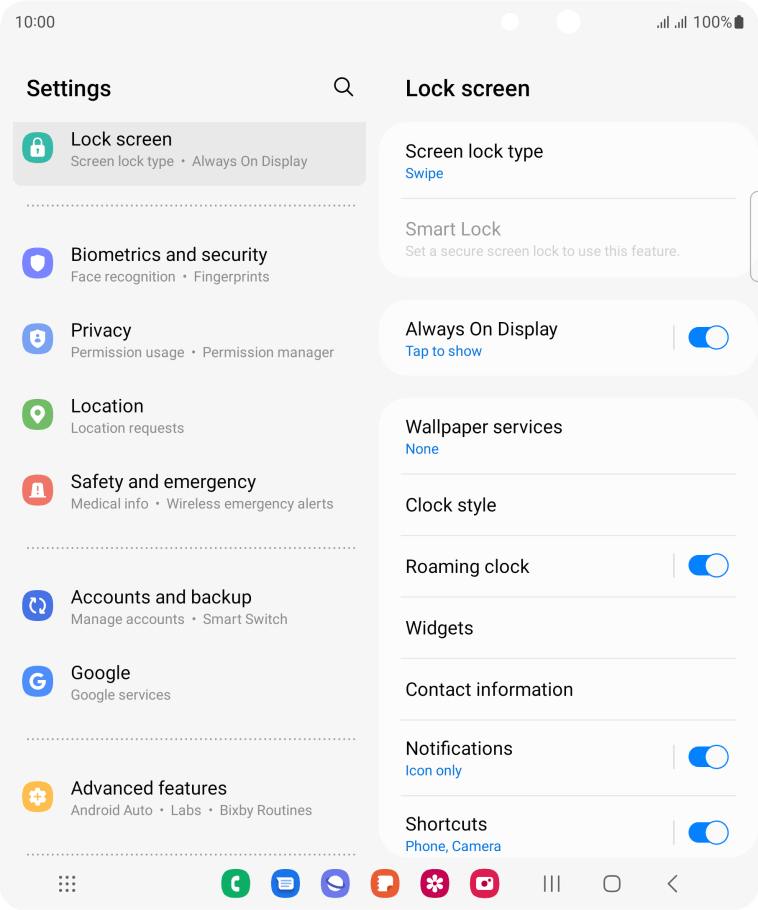Open the red Camera app icon
The width and height of the screenshot is (758, 910).
click(485, 883)
